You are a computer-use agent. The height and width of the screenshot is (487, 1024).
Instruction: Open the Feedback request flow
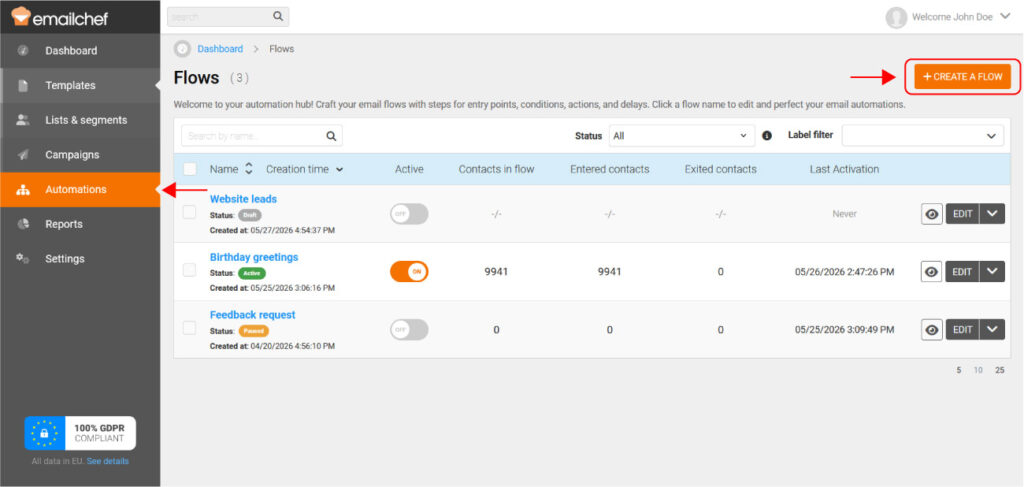click(x=252, y=315)
